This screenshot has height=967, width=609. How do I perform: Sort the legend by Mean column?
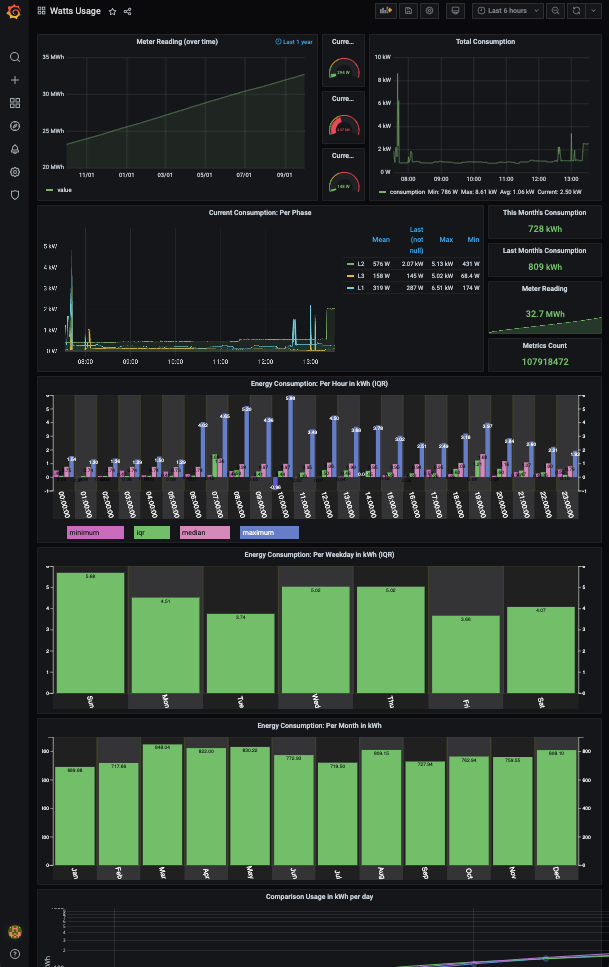coord(381,240)
